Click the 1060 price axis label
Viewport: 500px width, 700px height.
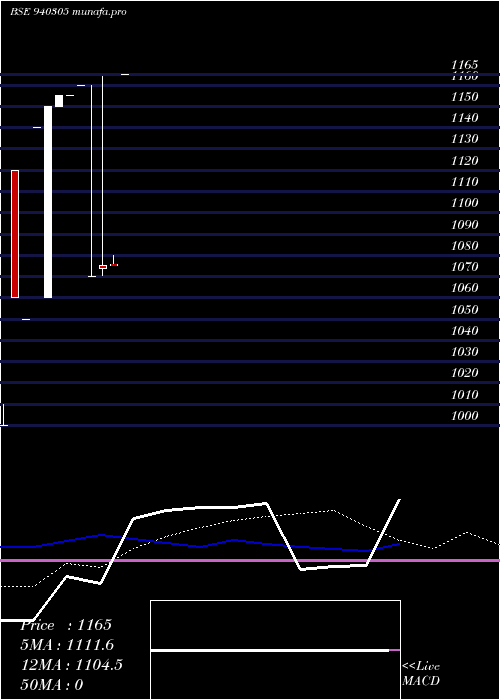464,288
